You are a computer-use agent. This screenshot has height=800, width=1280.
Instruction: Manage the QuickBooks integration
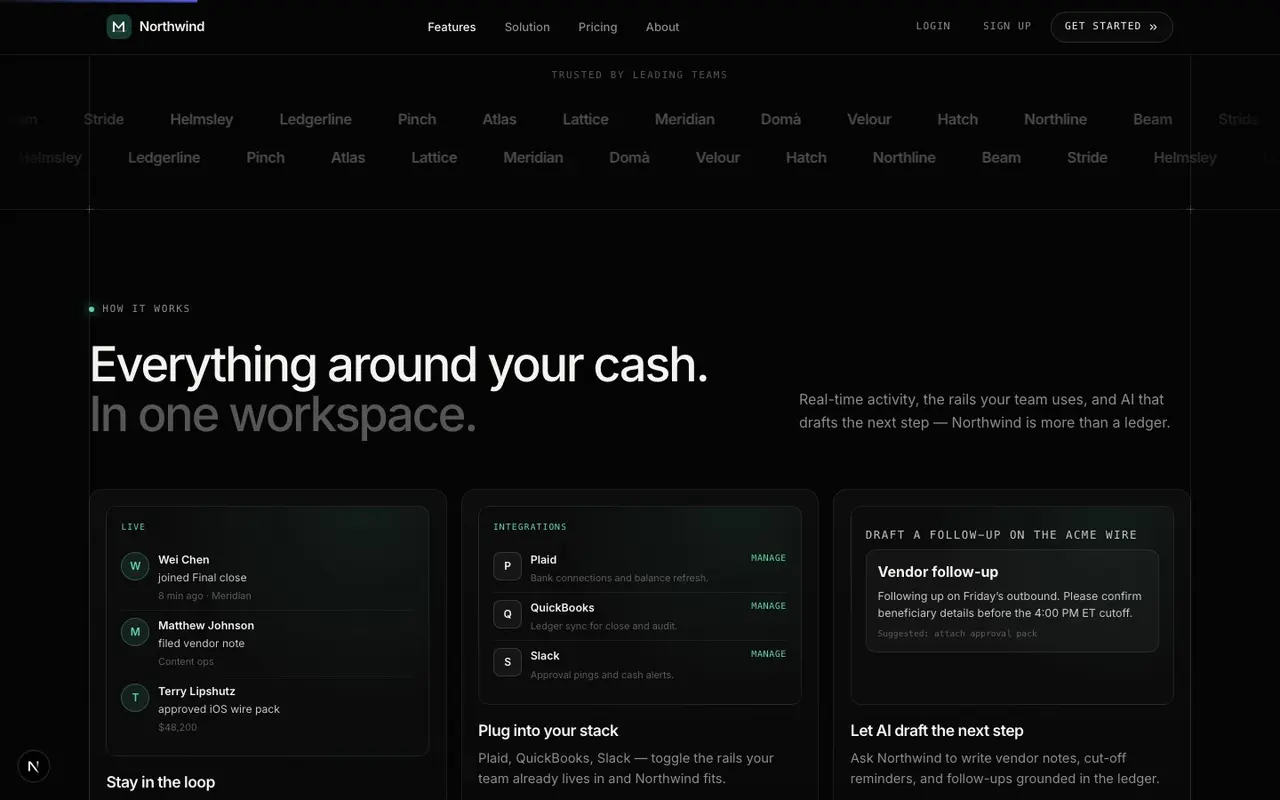(768, 606)
